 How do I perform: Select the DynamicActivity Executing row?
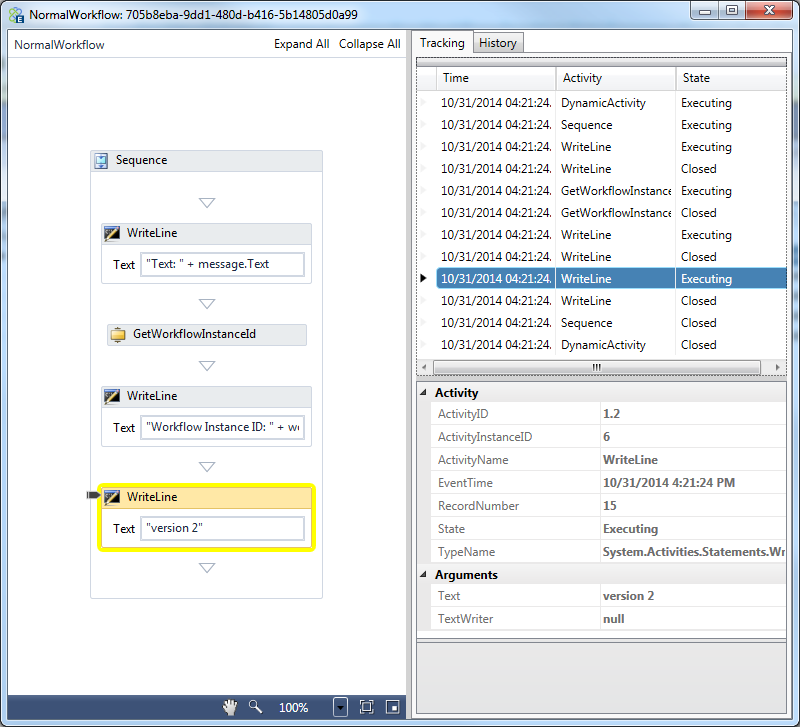[x=611, y=103]
